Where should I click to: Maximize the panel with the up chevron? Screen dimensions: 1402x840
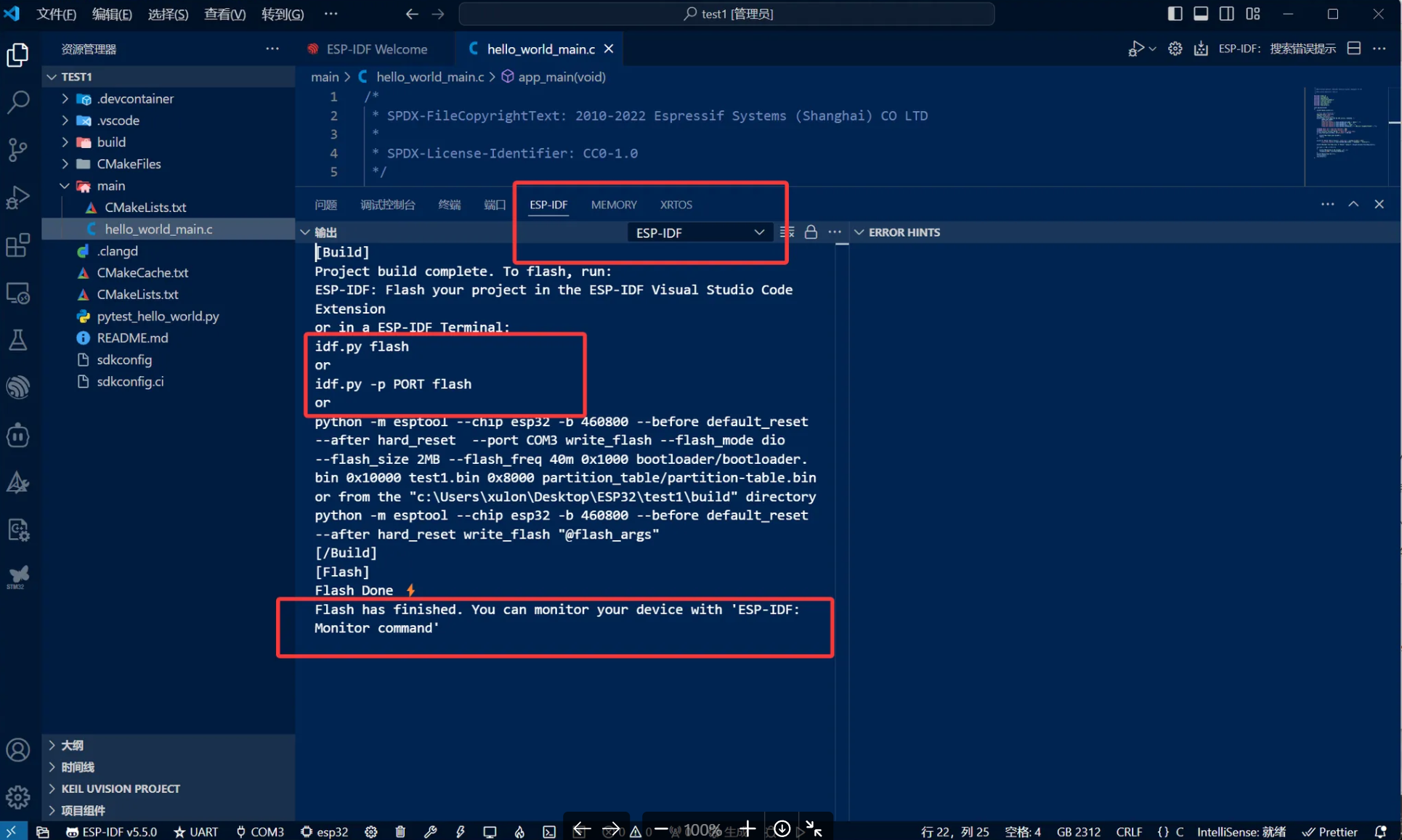[1353, 204]
